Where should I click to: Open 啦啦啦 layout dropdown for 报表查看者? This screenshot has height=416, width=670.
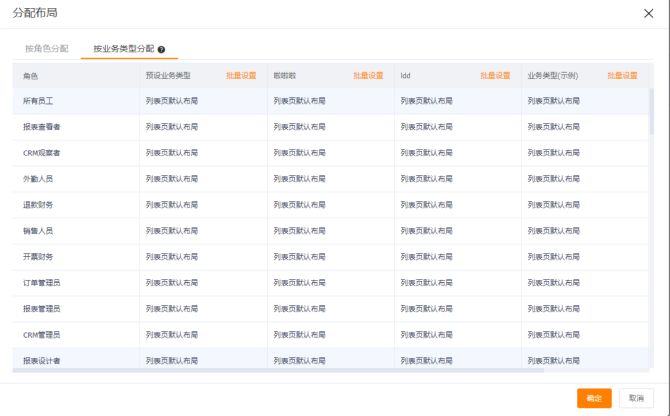click(x=328, y=127)
